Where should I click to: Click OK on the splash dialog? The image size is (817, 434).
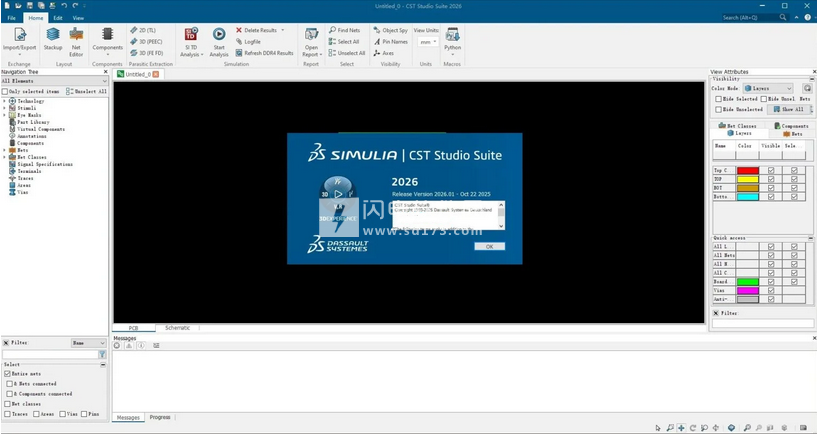(489, 245)
